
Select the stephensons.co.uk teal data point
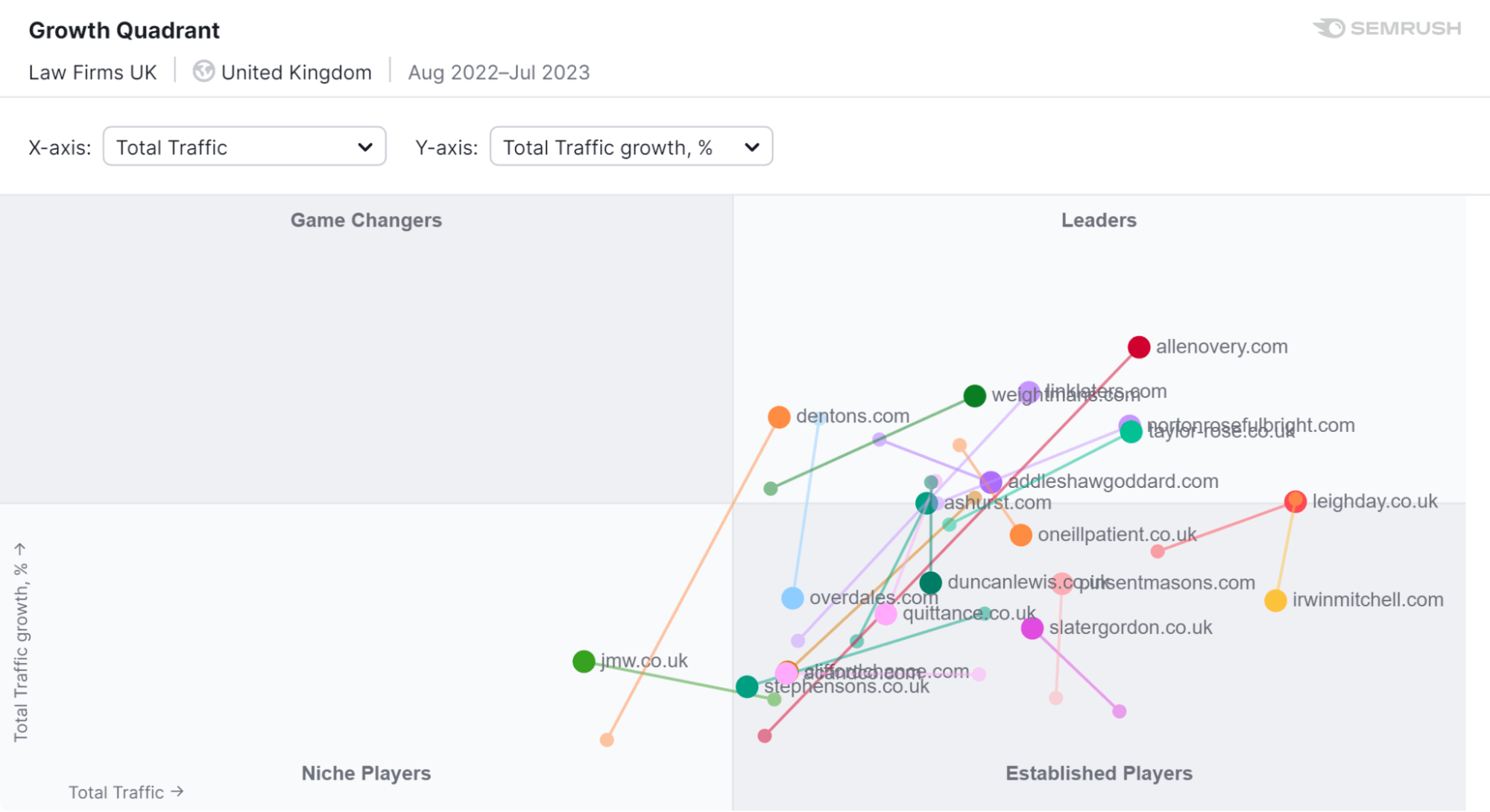747,687
